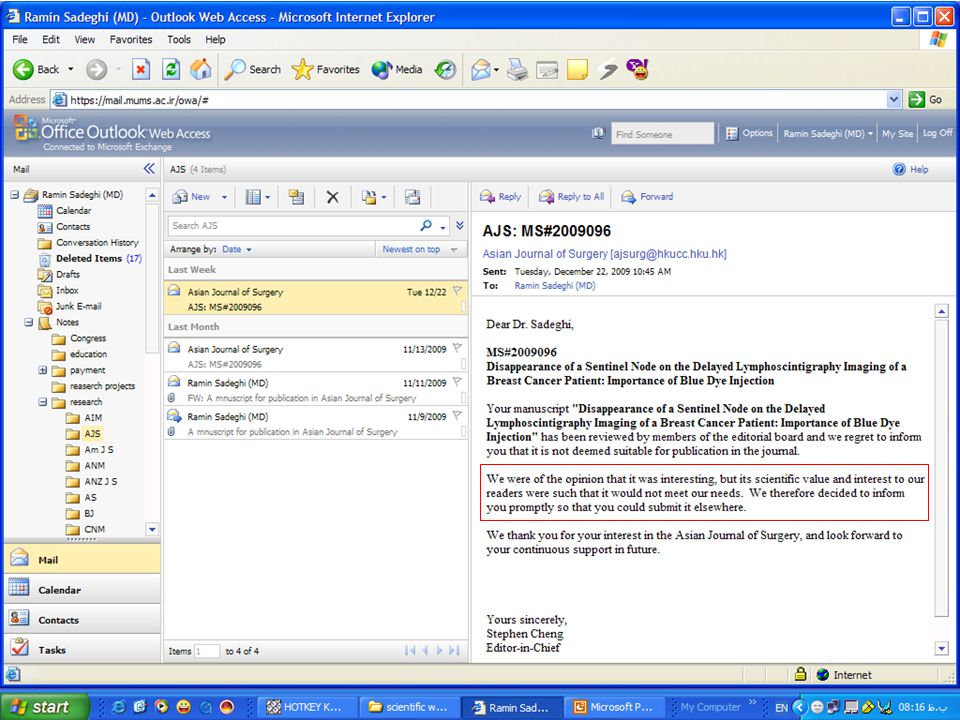
Task: Go to first page of items
Action: (410, 650)
